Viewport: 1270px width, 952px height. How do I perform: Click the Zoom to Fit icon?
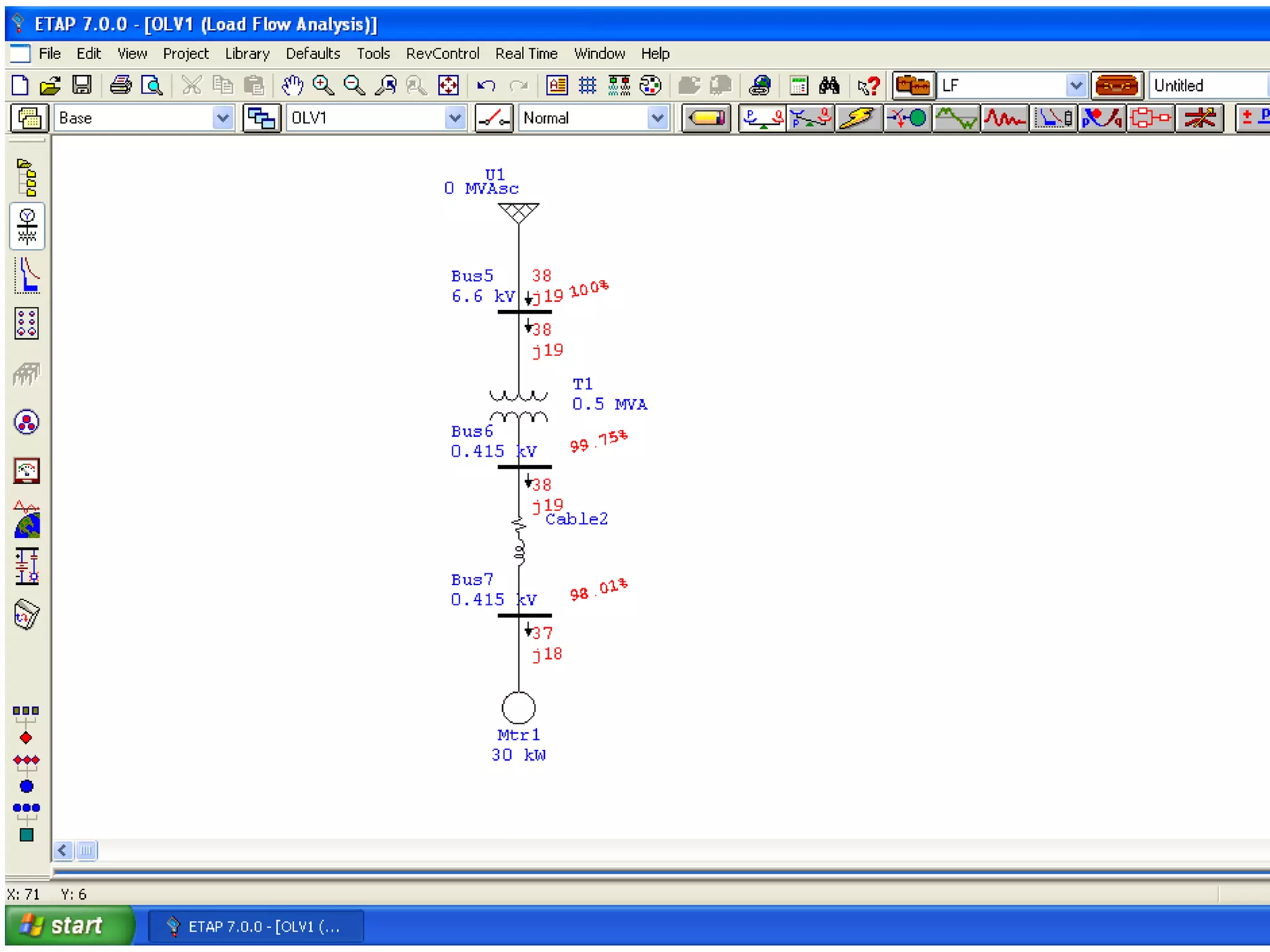[448, 85]
